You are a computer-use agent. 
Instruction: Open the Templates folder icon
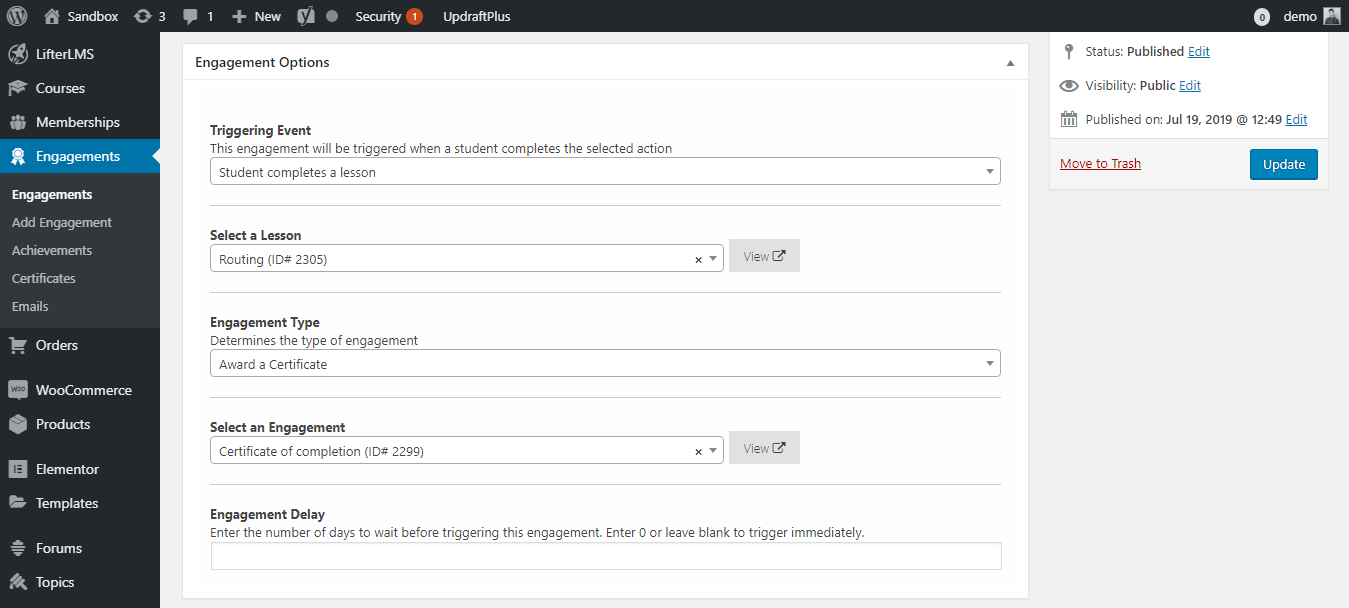18,503
